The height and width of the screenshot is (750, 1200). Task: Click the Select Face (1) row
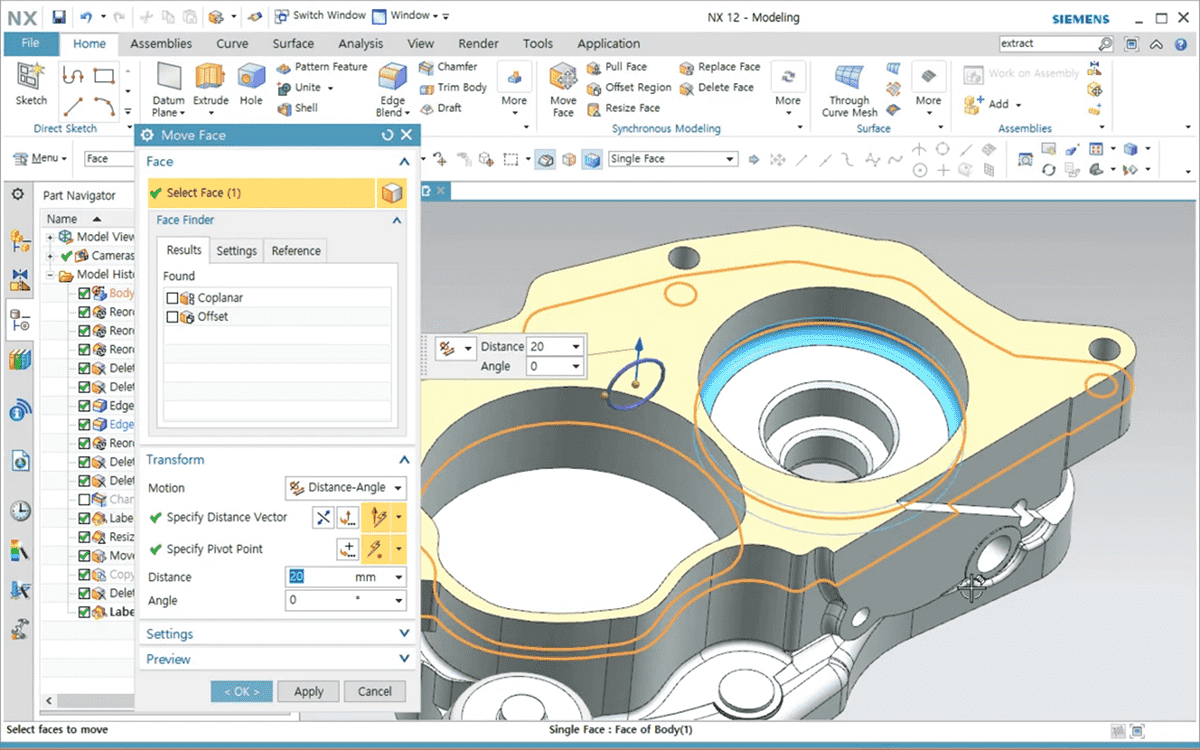pos(260,193)
